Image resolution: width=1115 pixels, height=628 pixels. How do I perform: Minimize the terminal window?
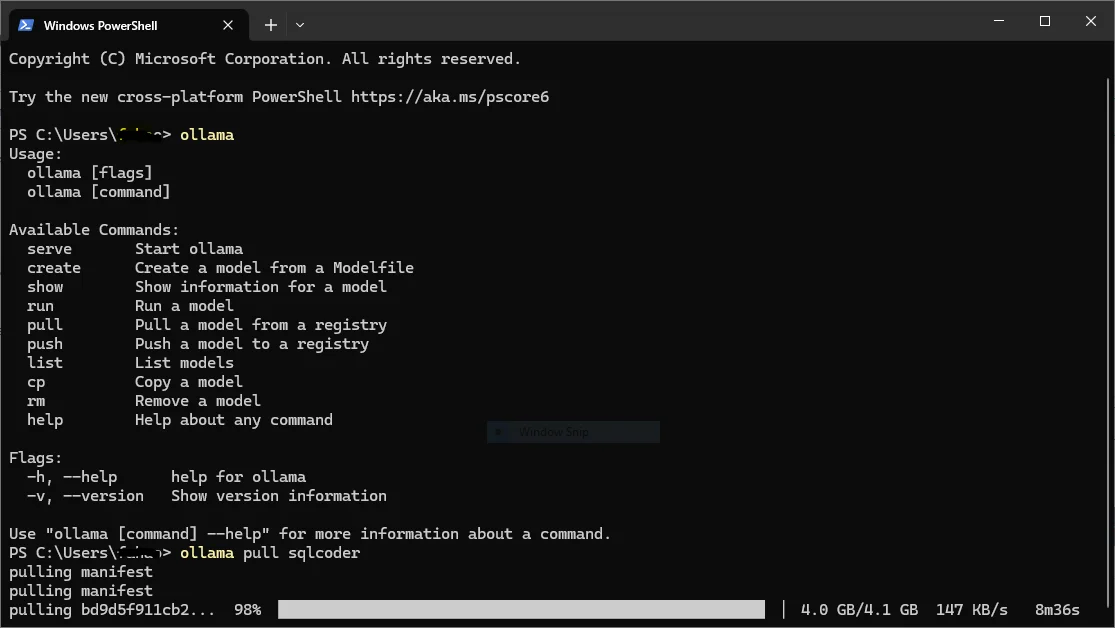tap(999, 21)
